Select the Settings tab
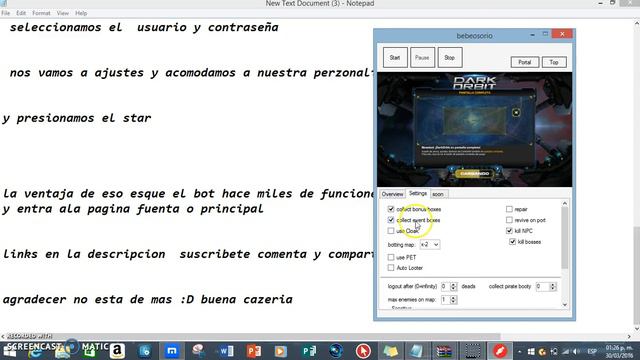This screenshot has width=640, height=360. point(418,193)
